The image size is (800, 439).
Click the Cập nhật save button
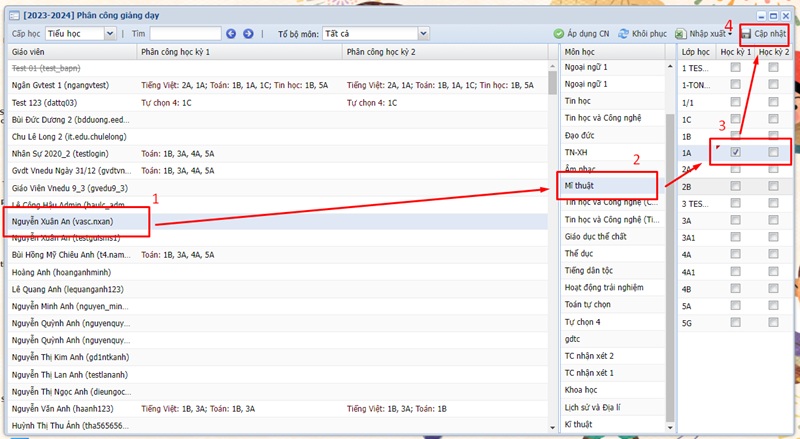pos(764,34)
